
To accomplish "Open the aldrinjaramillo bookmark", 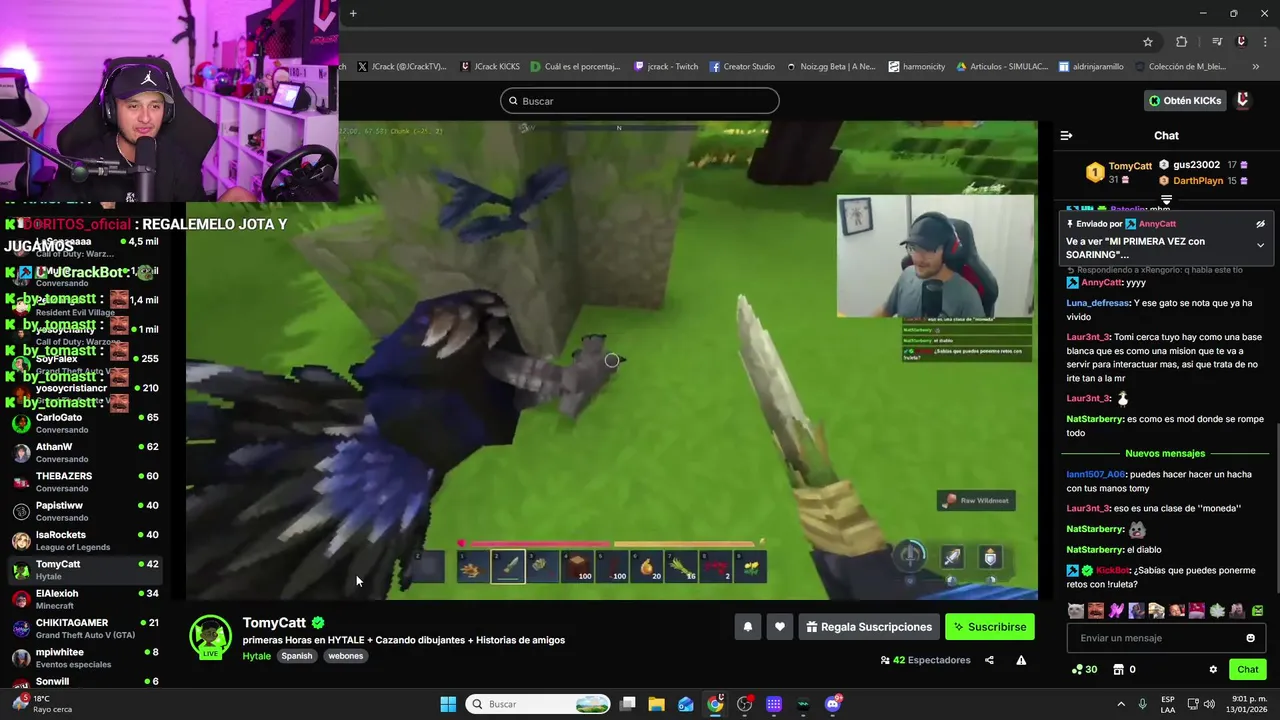I will point(1091,67).
